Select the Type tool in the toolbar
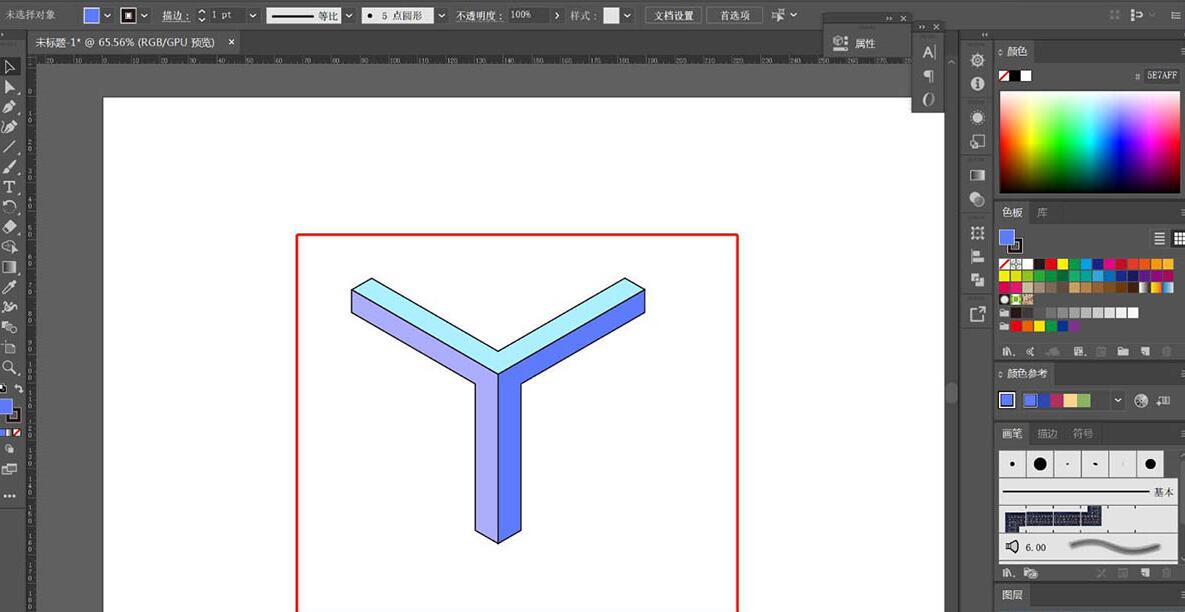The width and height of the screenshot is (1185, 612). tap(10, 187)
